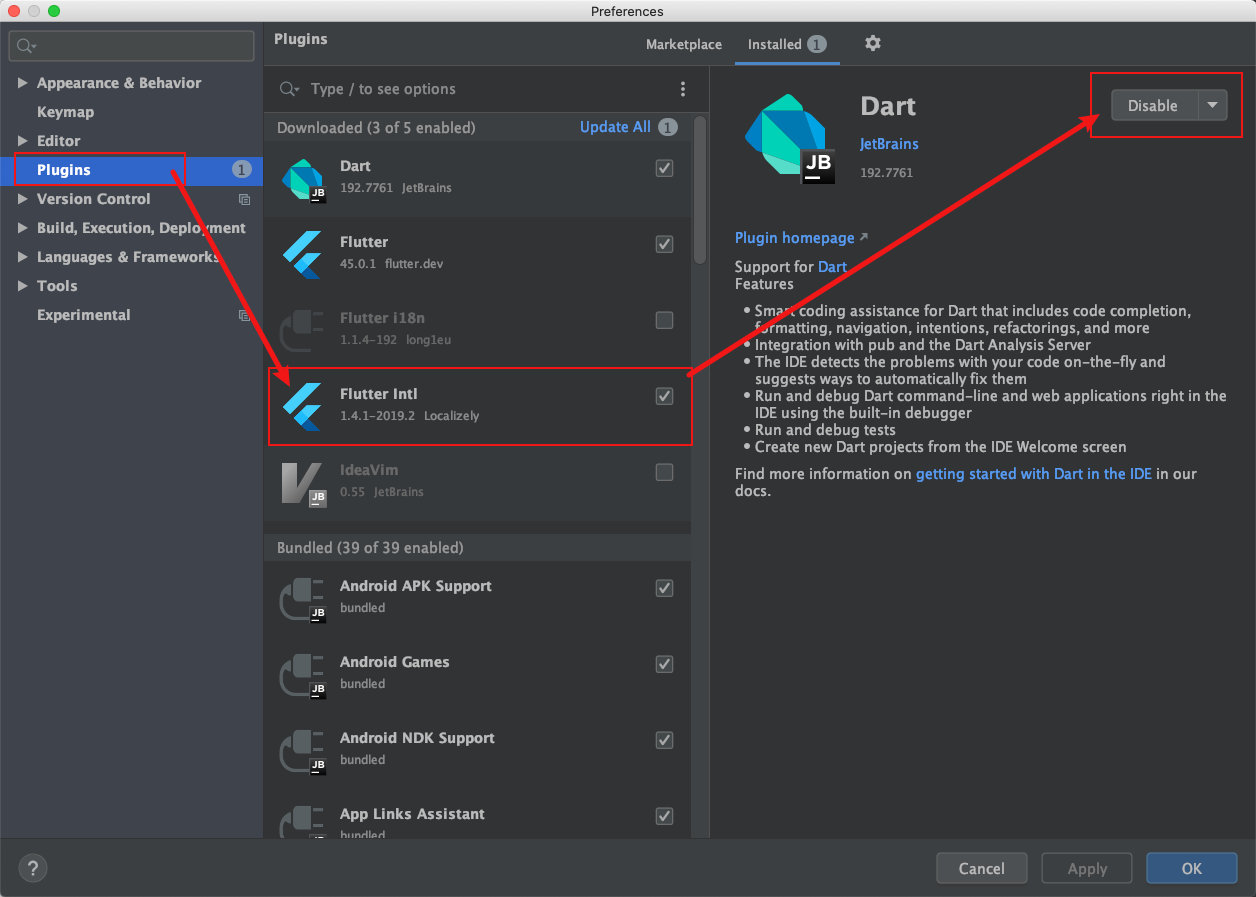Click the Android APK Support plugin icon
This screenshot has width=1256, height=897.
click(x=302, y=598)
